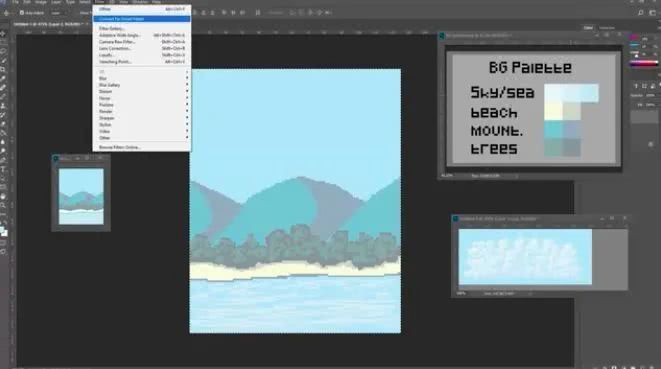Enable the Auto-Select checkbox
661x369 pixels.
(22, 13)
